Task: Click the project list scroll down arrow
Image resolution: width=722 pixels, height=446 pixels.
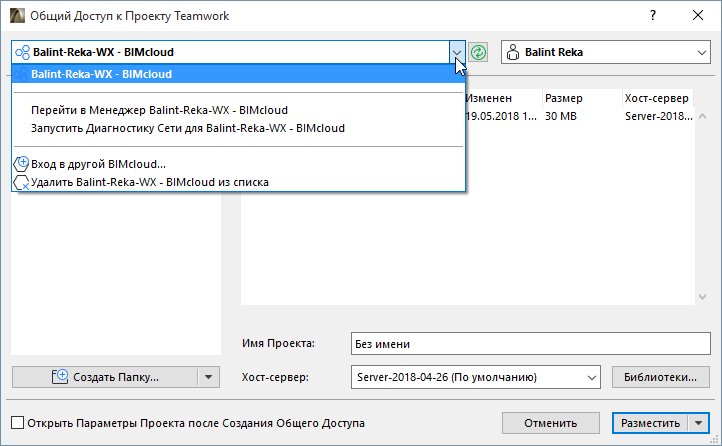Action: tap(703, 297)
